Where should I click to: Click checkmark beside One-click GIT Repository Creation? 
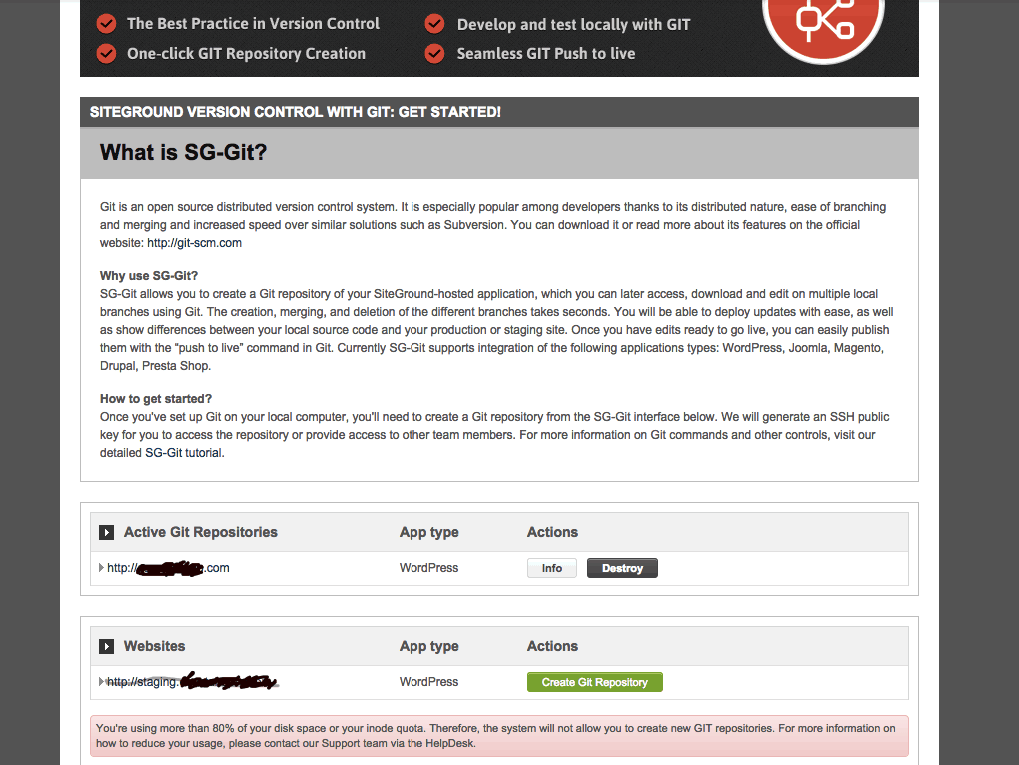pyautogui.click(x=107, y=53)
